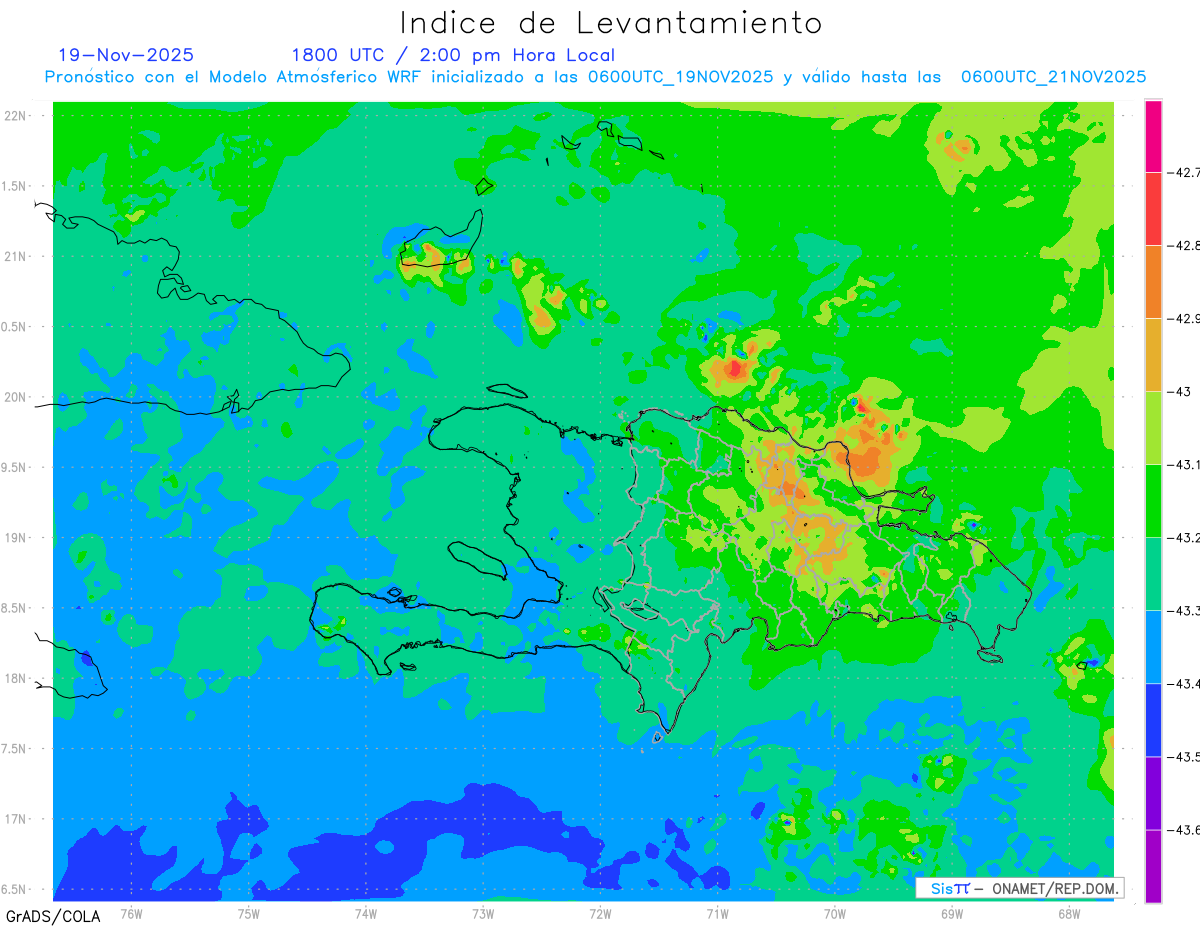Viewport: 1200px width, 927px height.
Task: Click the latitude label '21N'
Action: pyautogui.click(x=16, y=256)
